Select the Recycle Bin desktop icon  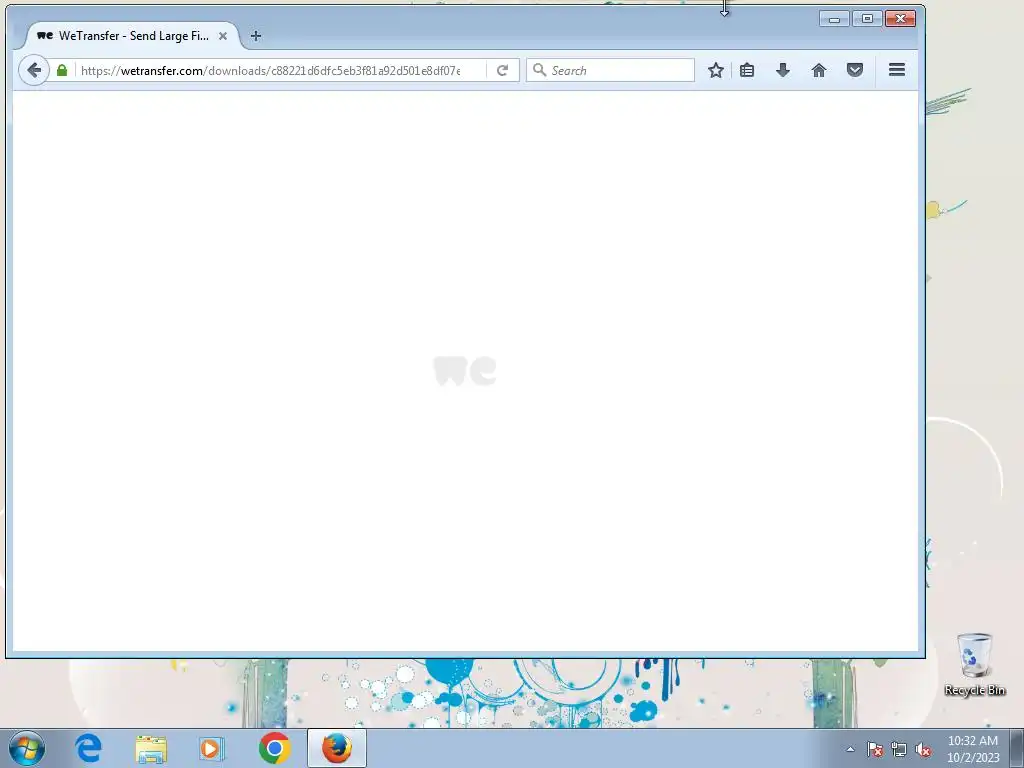[x=974, y=665]
